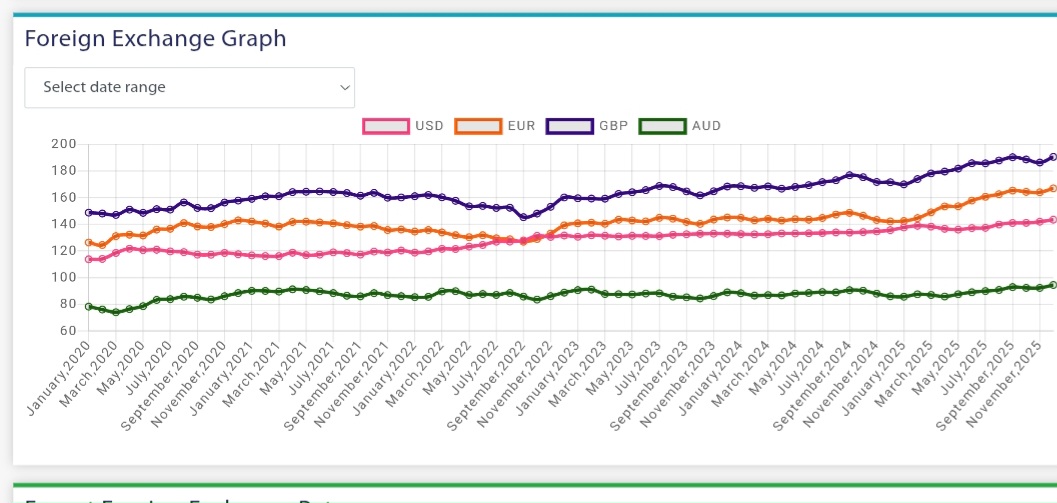
Task: Toggle the purple GBP legend swatch
Action: pos(569,126)
